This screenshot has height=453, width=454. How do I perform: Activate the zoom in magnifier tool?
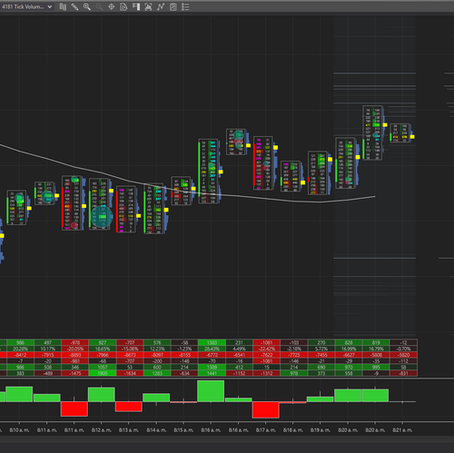(x=87, y=7)
